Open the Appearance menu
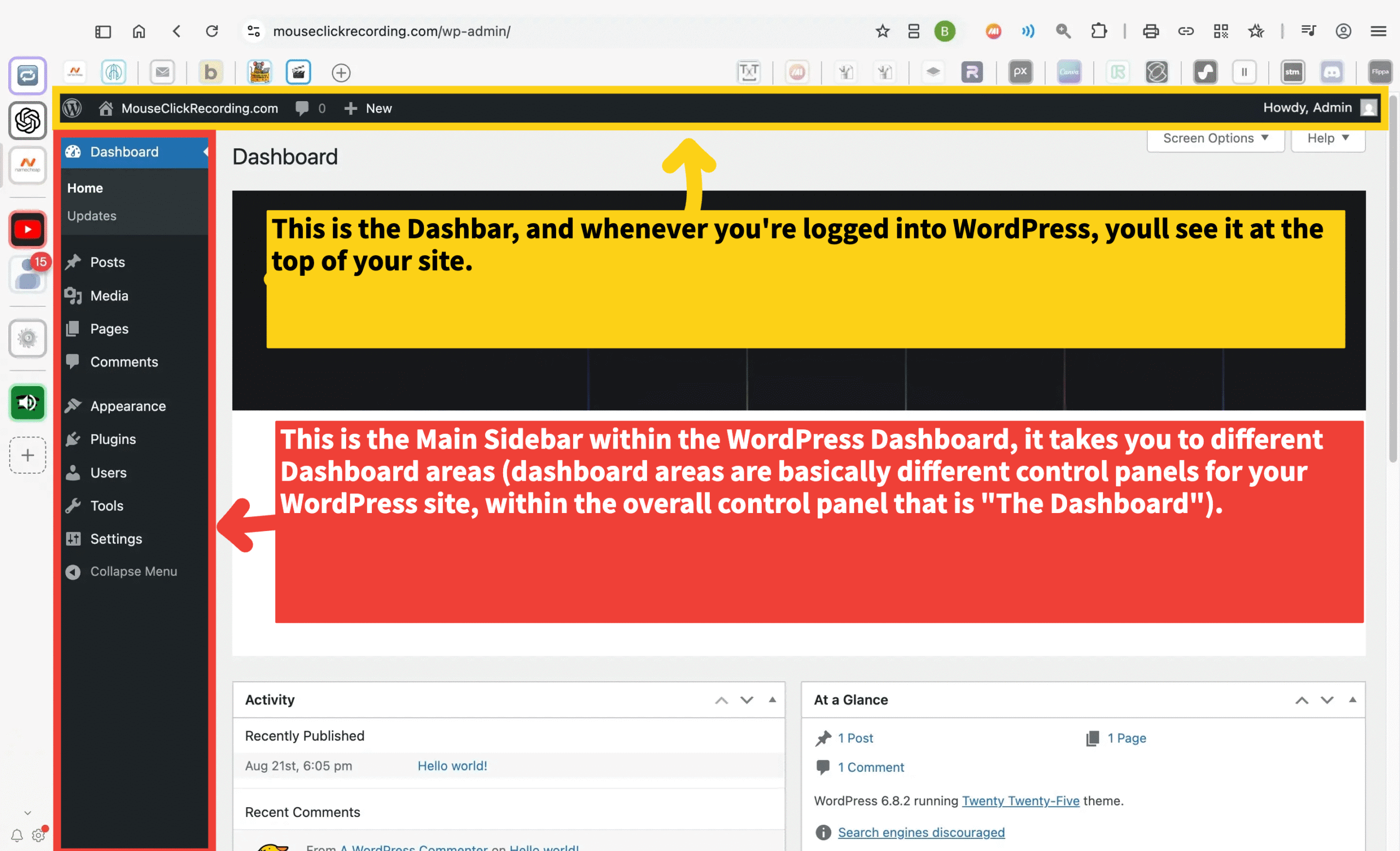The height and width of the screenshot is (851, 1400). [127, 406]
